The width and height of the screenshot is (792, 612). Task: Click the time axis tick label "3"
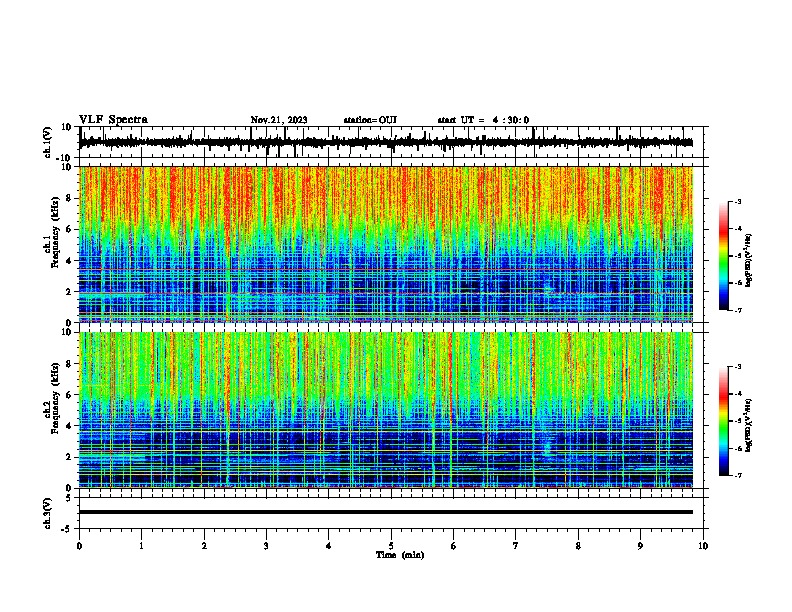[266, 546]
